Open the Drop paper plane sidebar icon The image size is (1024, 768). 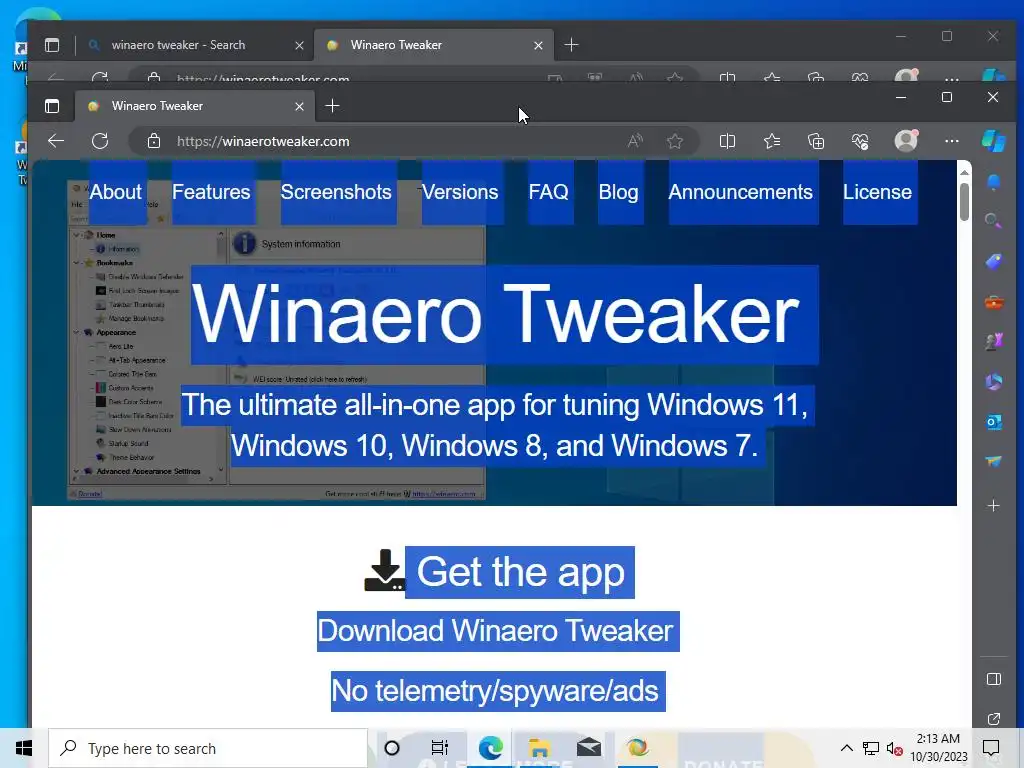pyautogui.click(x=993, y=462)
